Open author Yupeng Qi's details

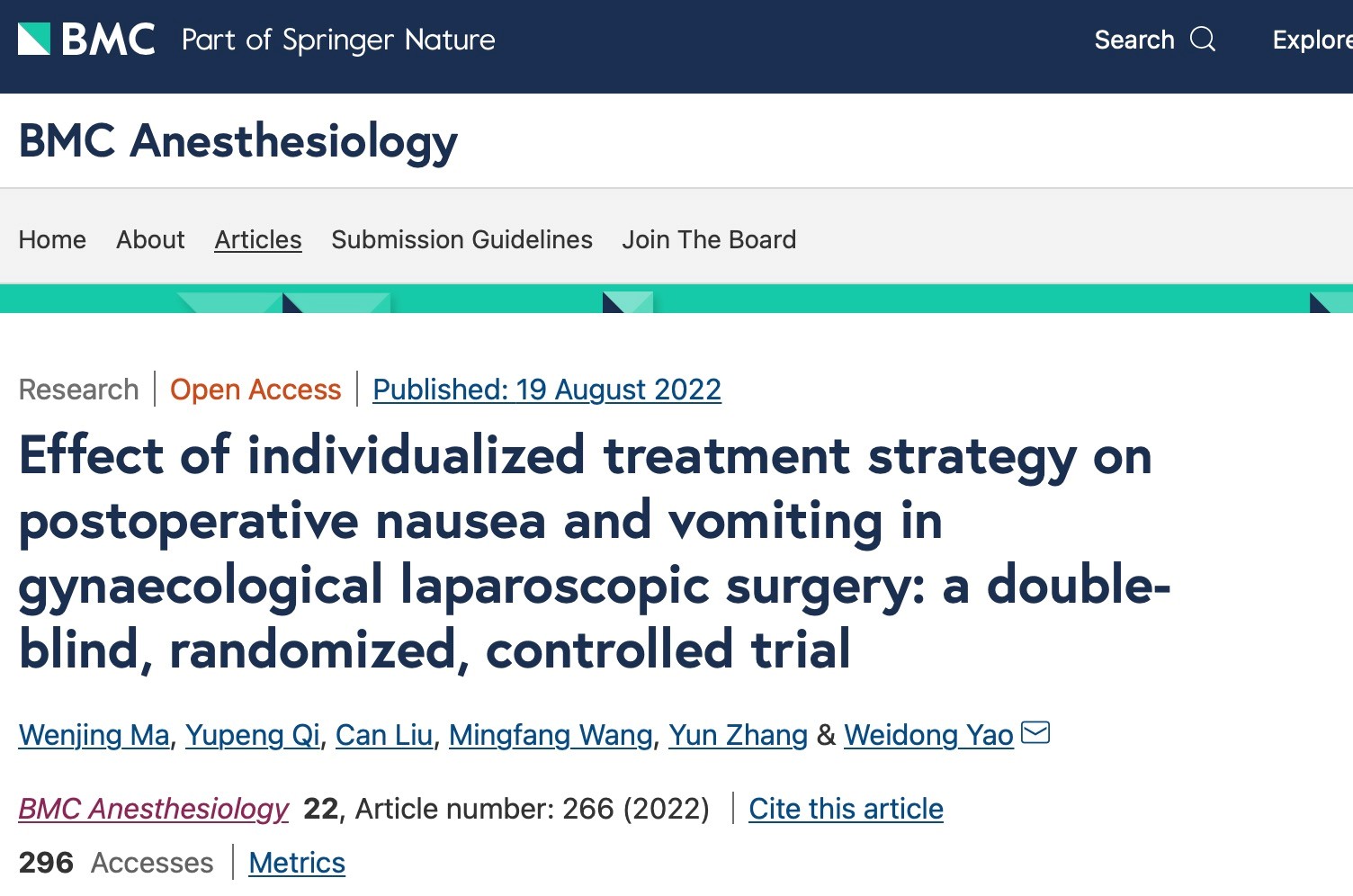(x=253, y=735)
